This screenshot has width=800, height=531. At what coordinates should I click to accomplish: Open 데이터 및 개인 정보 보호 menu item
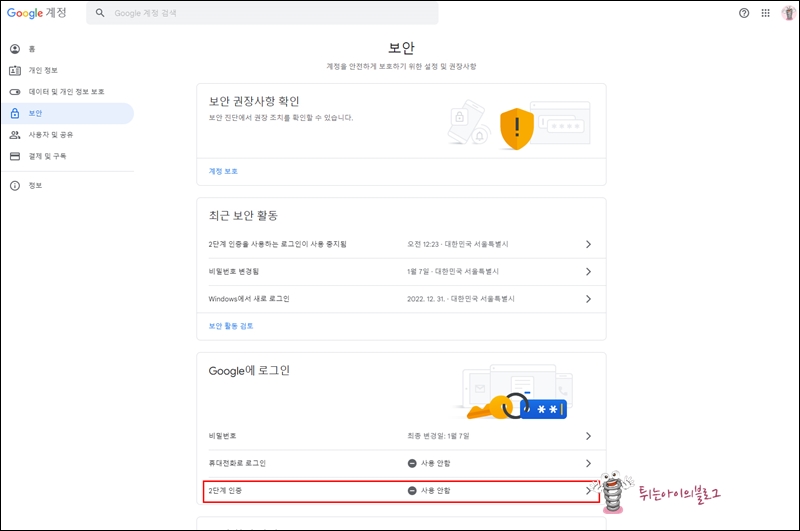[x=66, y=92]
